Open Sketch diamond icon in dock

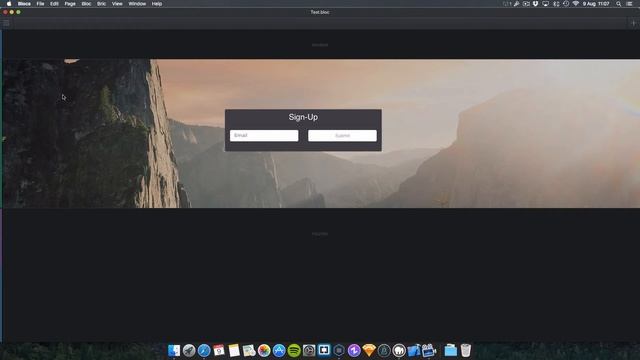point(369,350)
